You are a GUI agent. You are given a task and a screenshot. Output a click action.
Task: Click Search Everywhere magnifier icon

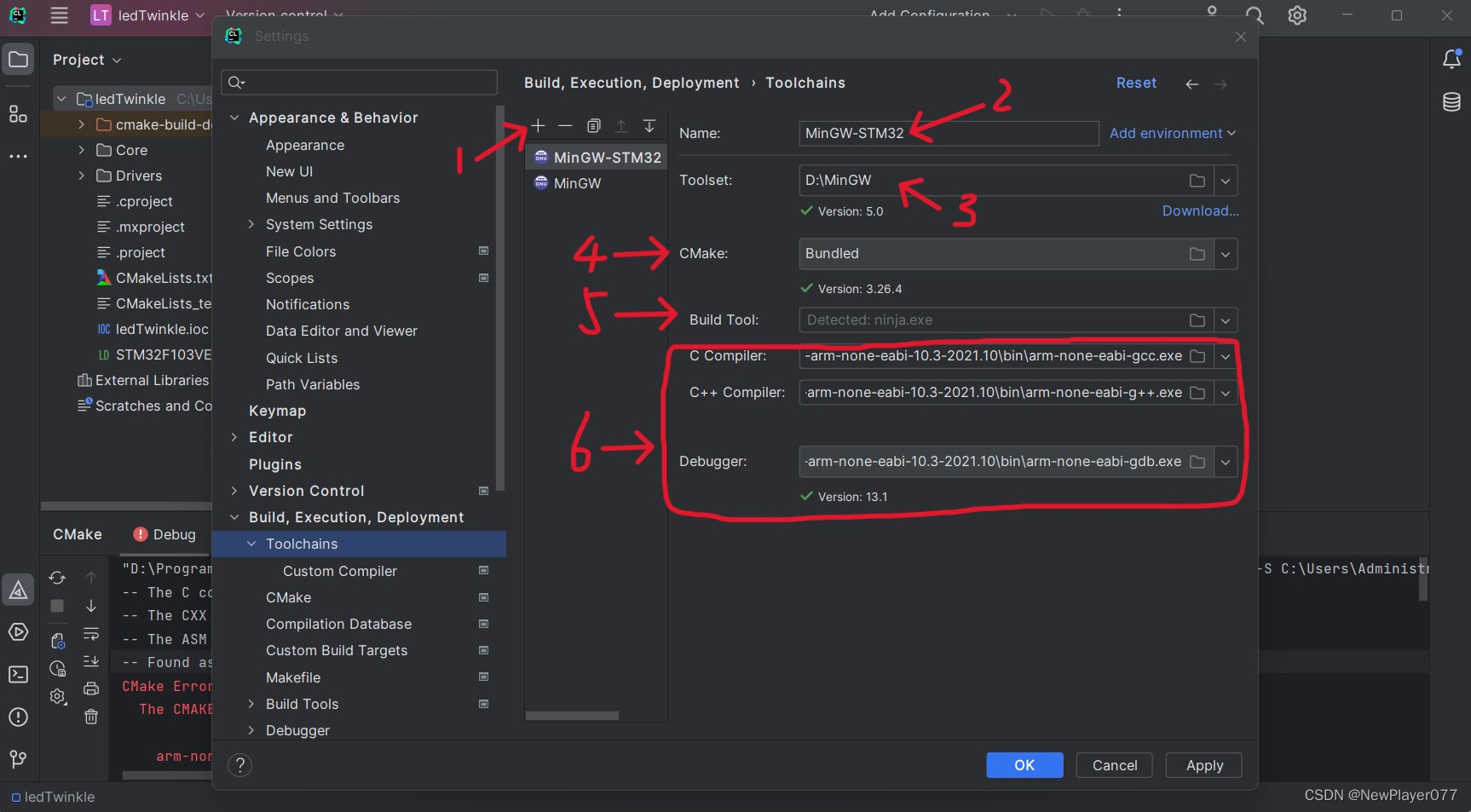[1255, 15]
